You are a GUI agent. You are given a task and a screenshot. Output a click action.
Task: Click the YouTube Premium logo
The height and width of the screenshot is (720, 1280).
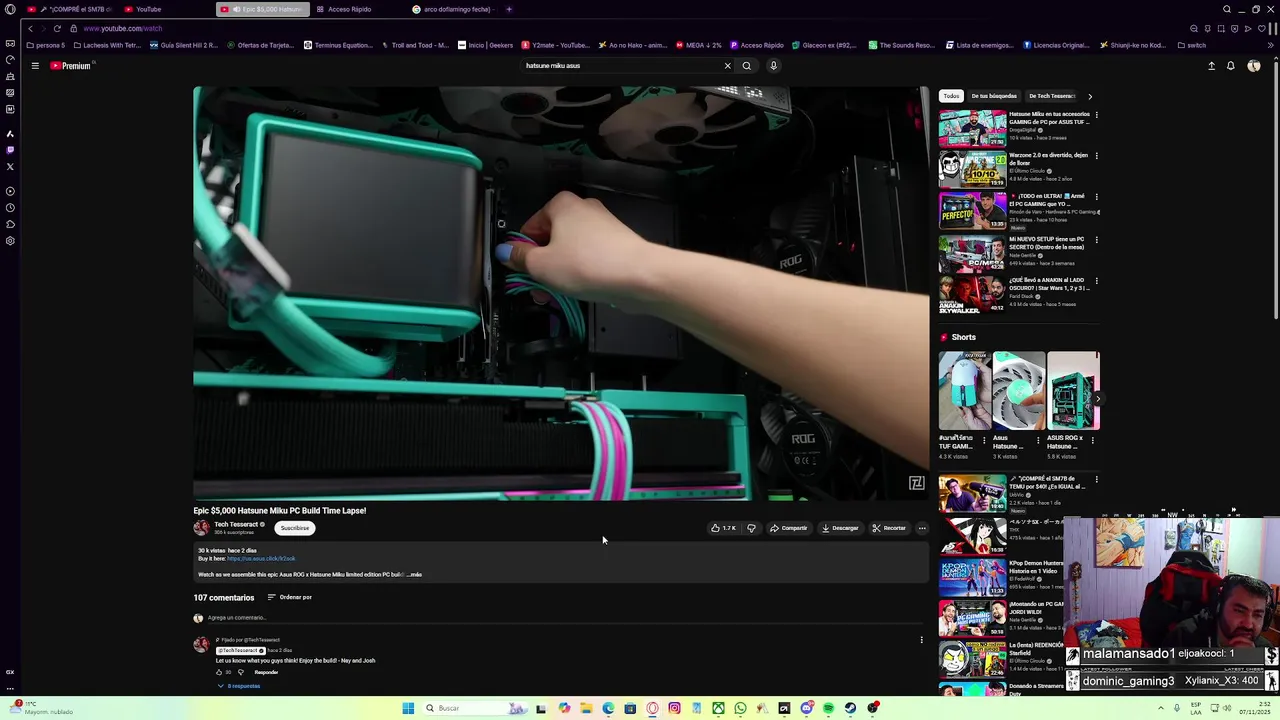point(70,66)
